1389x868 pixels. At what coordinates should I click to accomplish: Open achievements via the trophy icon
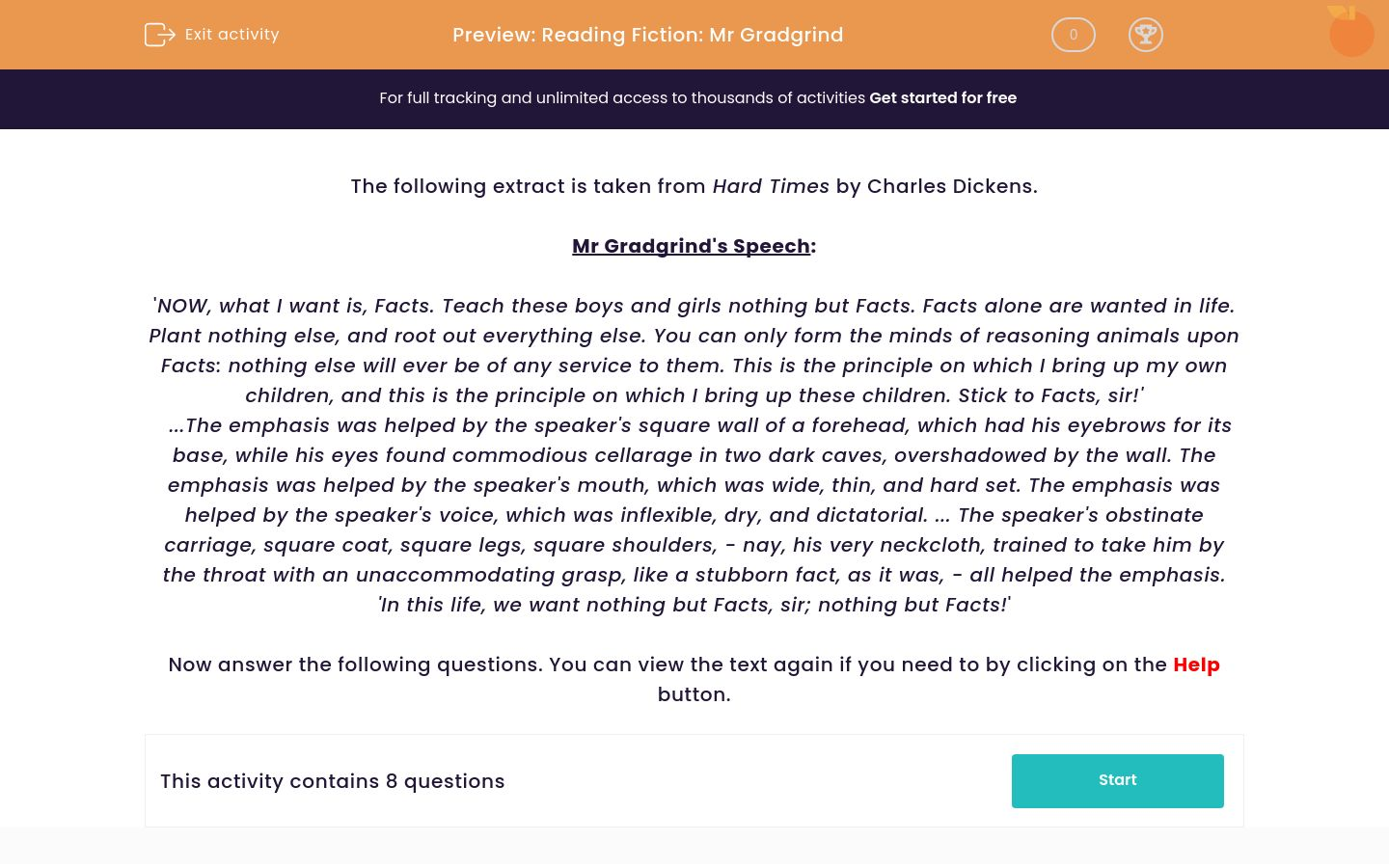coord(1146,35)
